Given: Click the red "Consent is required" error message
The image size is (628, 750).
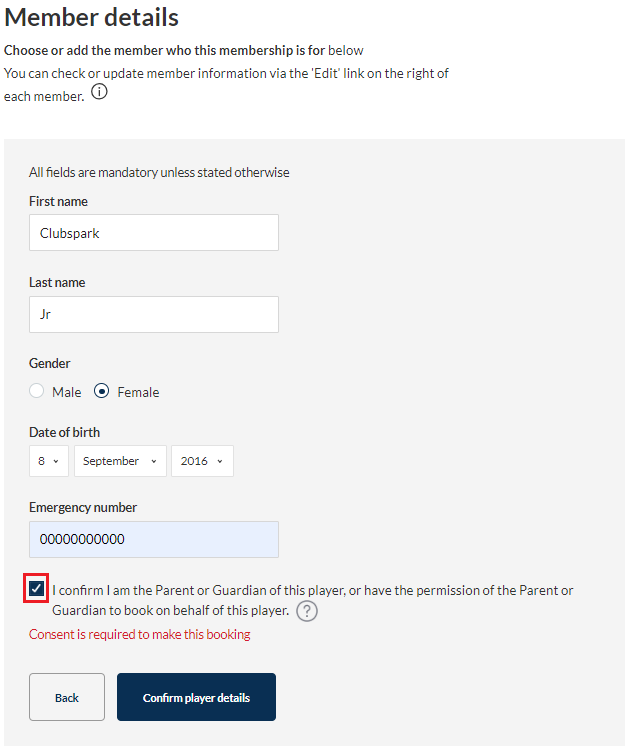Looking at the screenshot, I should click(x=139, y=634).
